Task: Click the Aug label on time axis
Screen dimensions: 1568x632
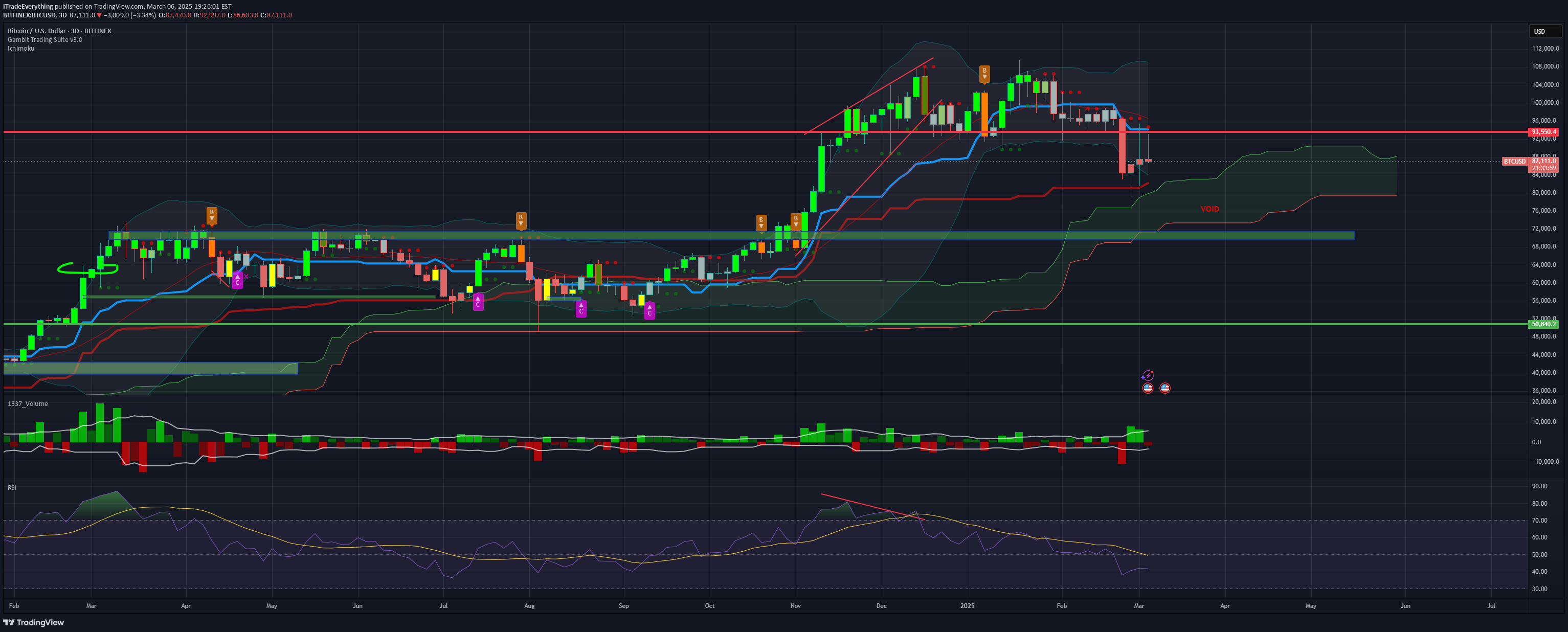Action: coord(529,606)
